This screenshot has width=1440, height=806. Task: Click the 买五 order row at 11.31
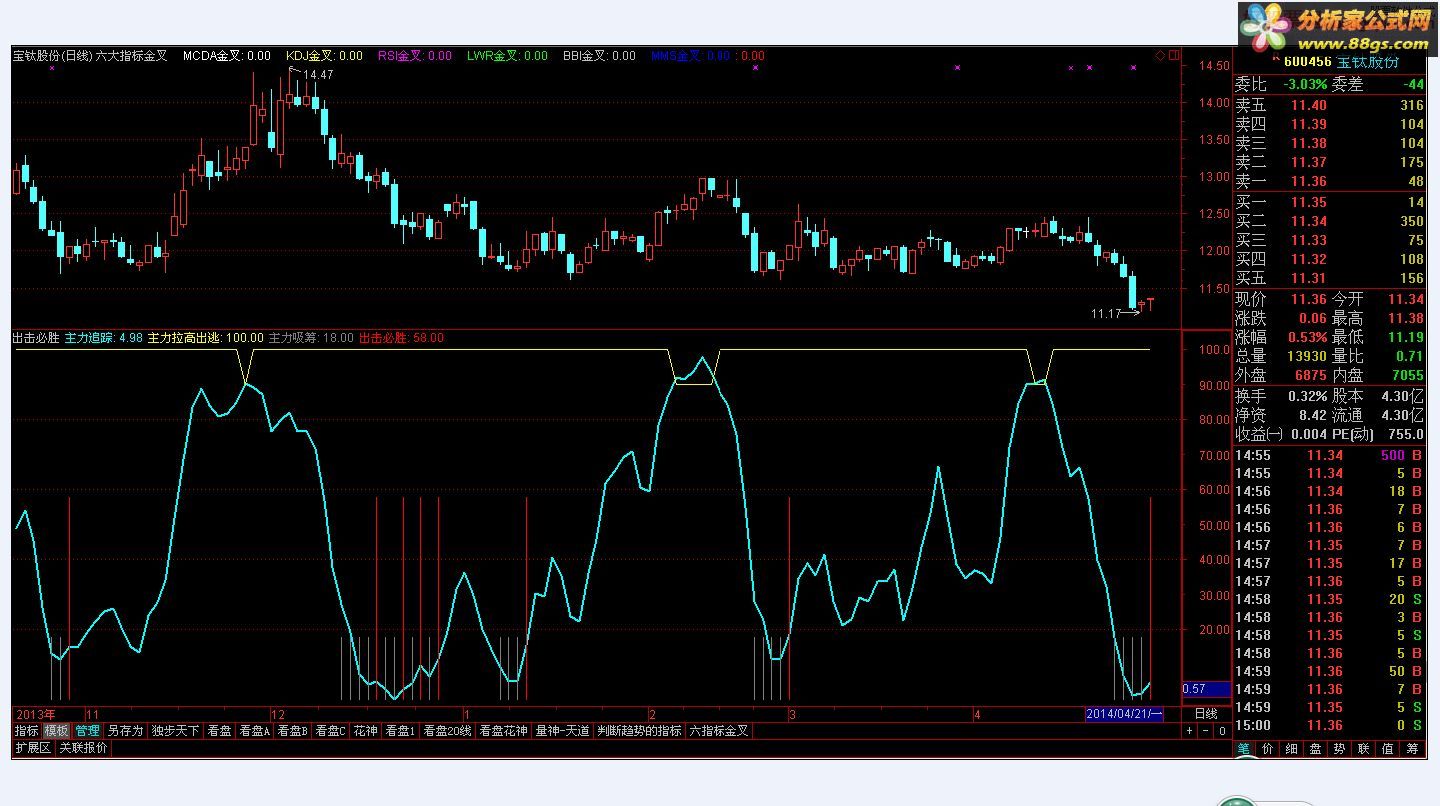(1330, 278)
